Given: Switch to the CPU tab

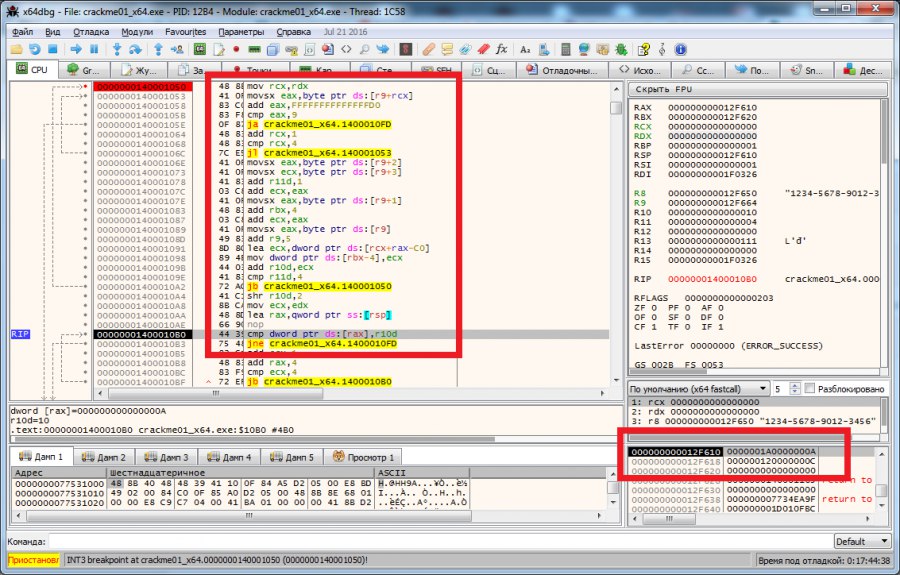Looking at the screenshot, I should 33,69.
